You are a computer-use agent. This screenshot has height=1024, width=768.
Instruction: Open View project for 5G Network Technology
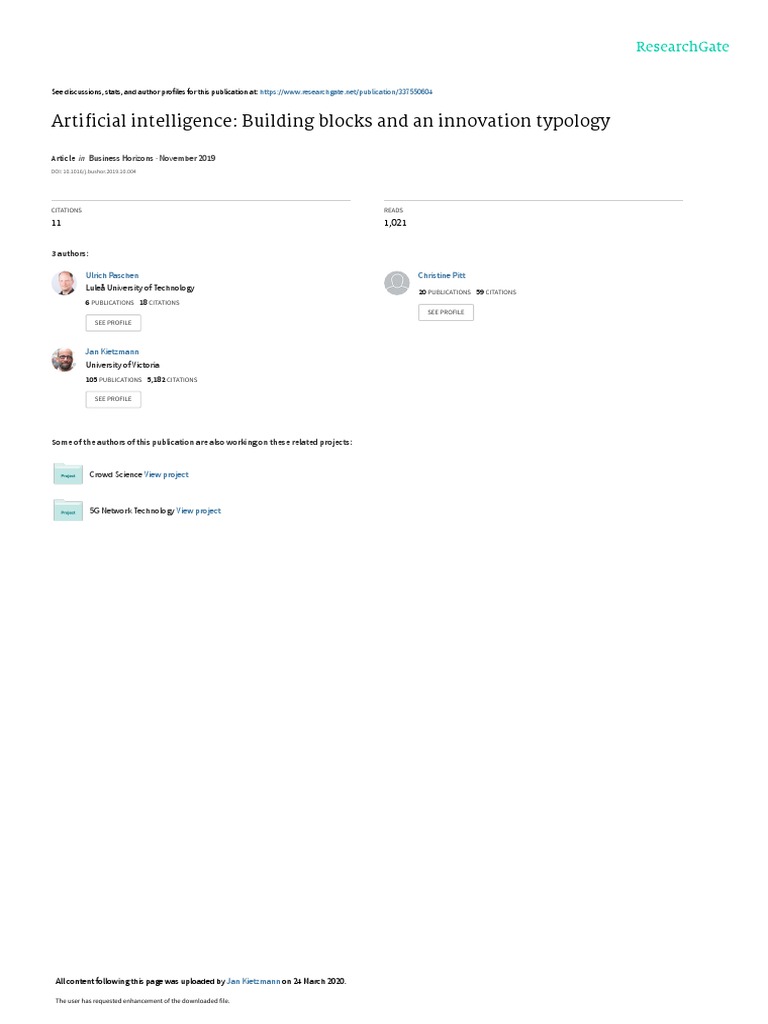click(x=199, y=511)
